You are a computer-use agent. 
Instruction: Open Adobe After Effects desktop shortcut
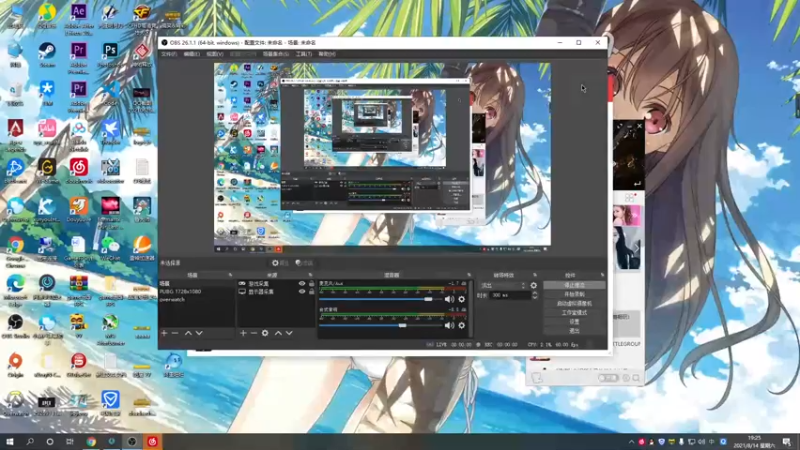[78, 18]
